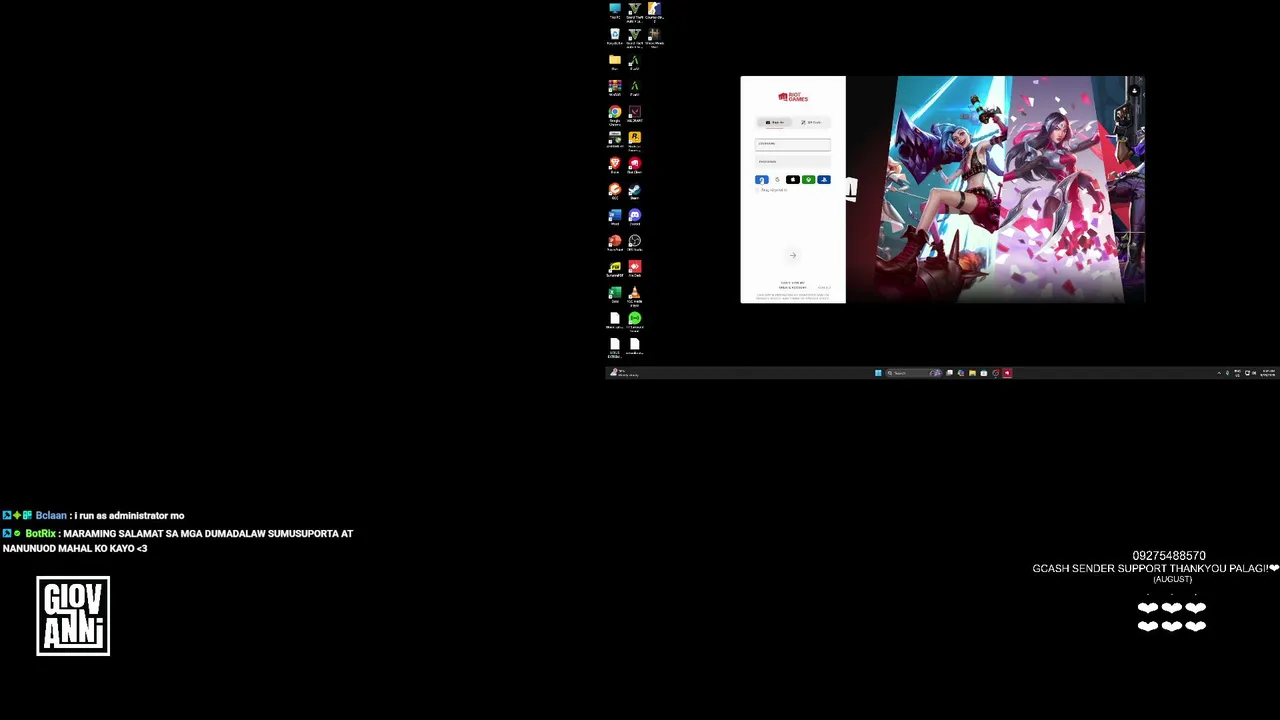Viewport: 1280px width, 720px height.
Task: Click the Riot Client taskbar icon
Action: (1007, 373)
